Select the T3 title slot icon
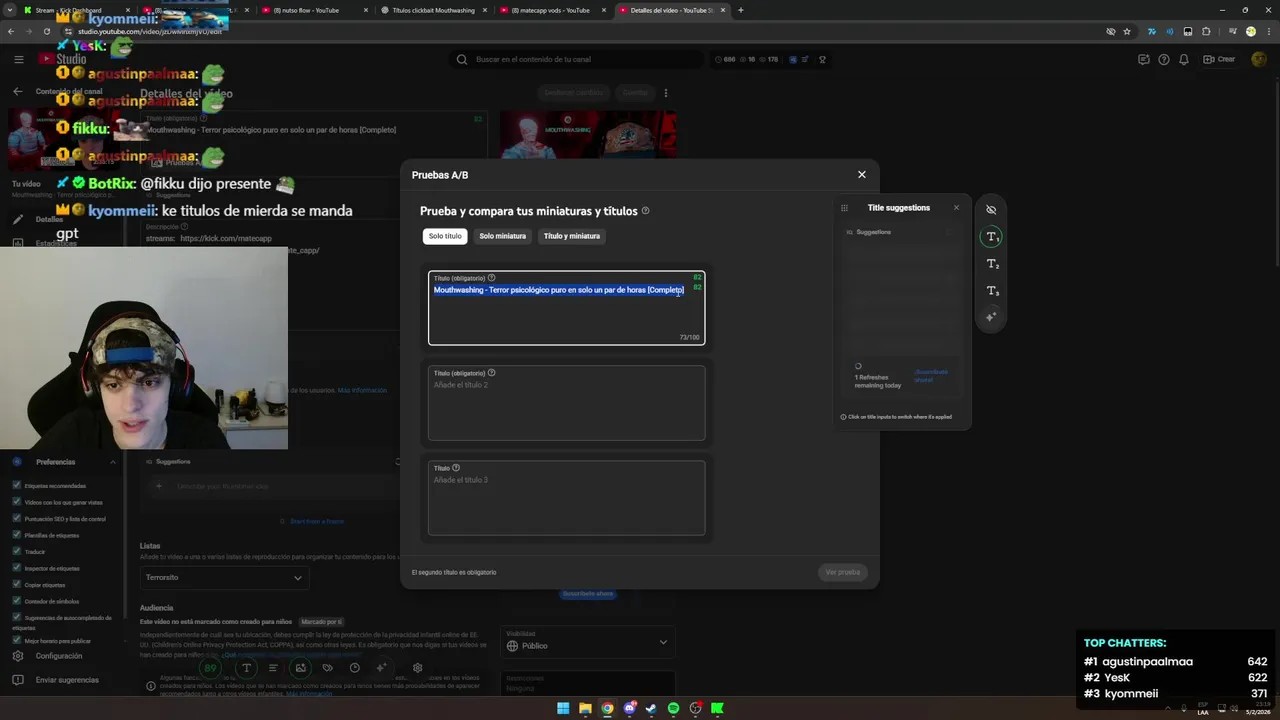The width and height of the screenshot is (1280, 720). point(992,291)
